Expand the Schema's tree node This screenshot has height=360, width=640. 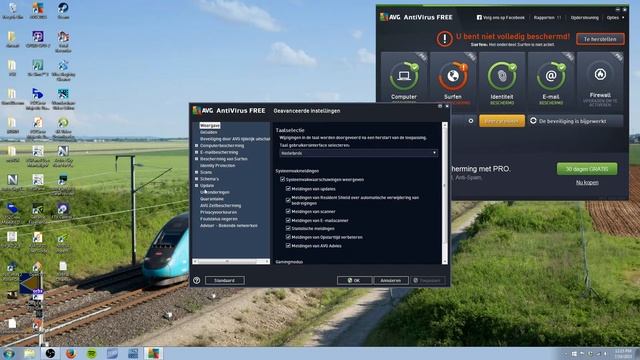click(196, 179)
